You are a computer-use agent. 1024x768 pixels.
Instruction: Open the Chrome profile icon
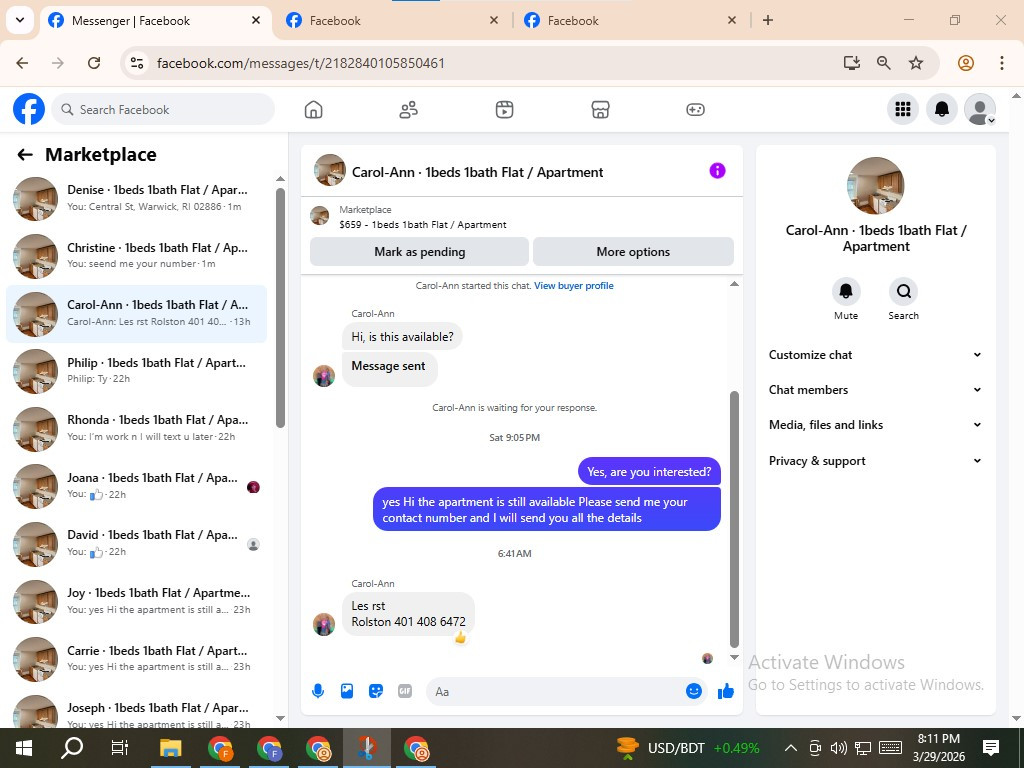[x=966, y=63]
